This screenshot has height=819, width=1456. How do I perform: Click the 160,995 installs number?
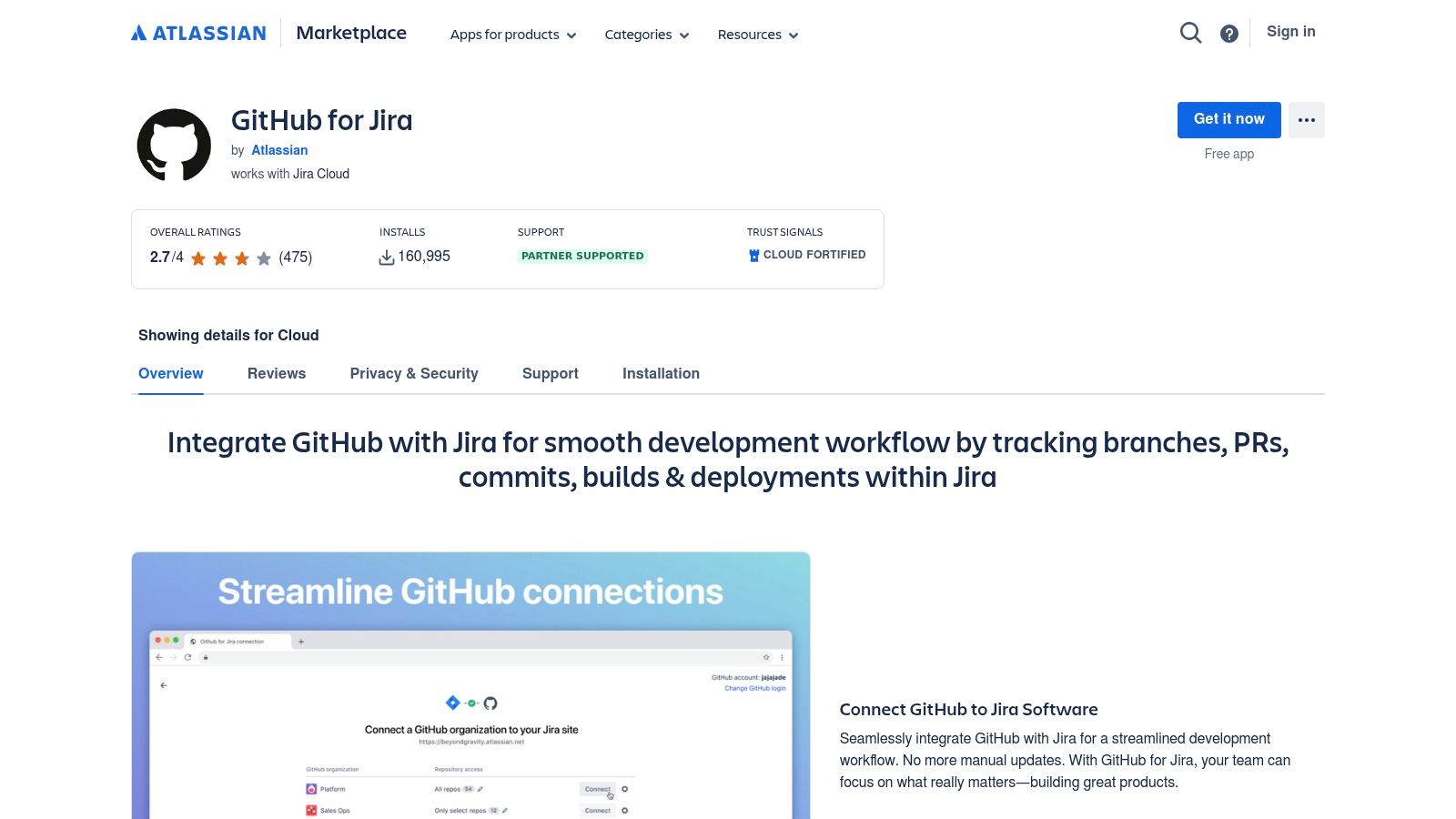[x=424, y=257]
